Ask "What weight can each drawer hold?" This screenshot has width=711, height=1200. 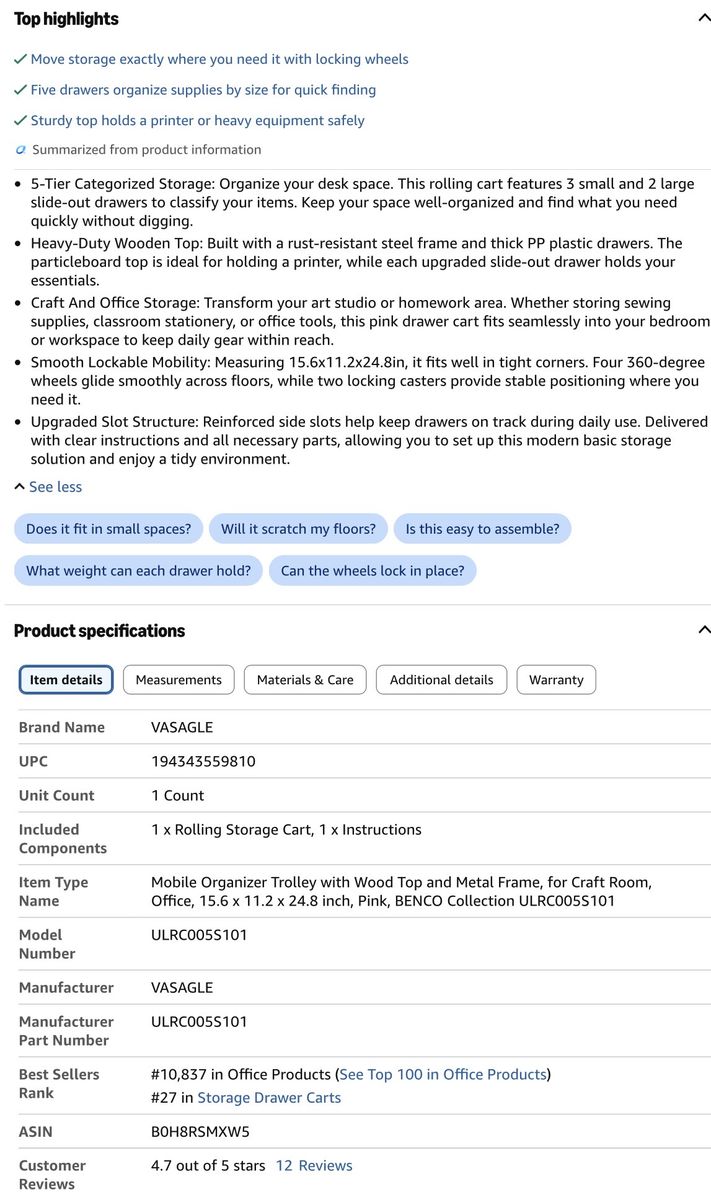pyautogui.click(x=139, y=571)
